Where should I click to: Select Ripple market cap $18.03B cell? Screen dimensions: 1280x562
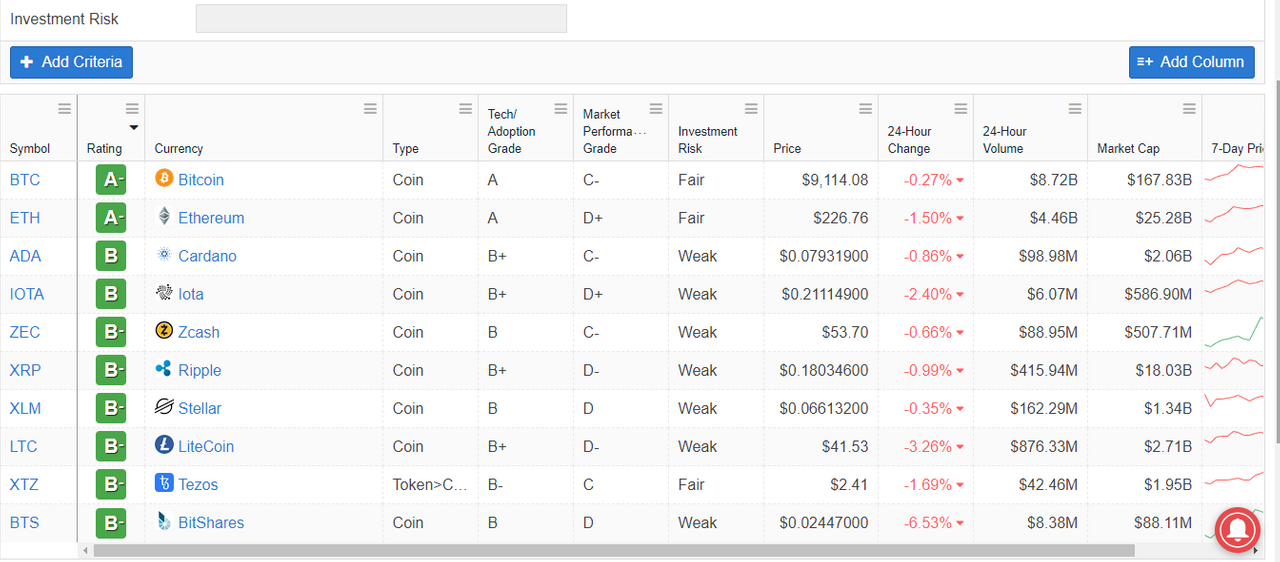point(1145,370)
